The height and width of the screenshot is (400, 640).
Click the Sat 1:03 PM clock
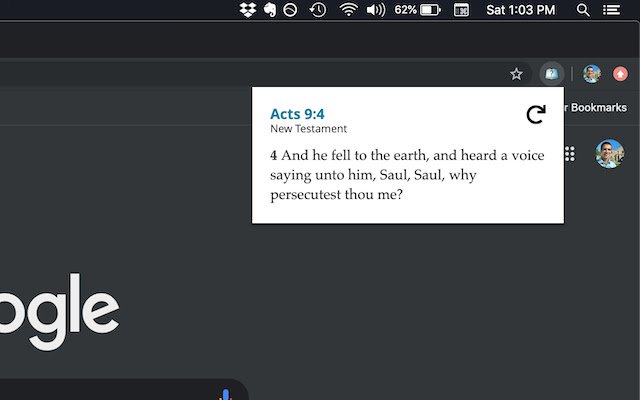pyautogui.click(x=520, y=10)
